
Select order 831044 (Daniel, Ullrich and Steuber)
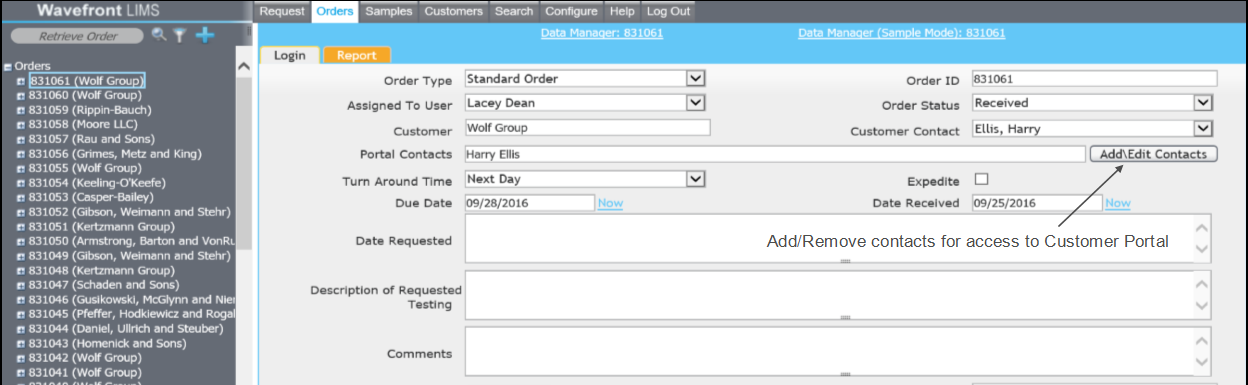(x=125, y=328)
